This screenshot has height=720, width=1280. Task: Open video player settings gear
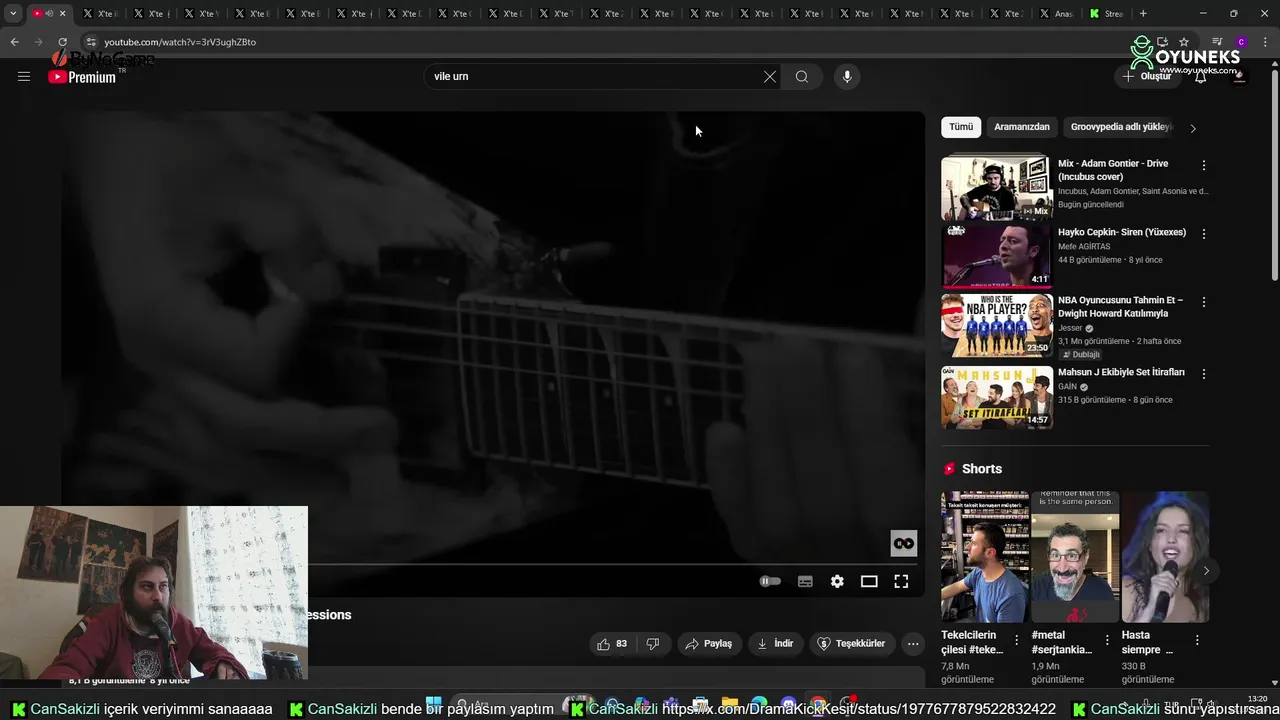coord(837,581)
